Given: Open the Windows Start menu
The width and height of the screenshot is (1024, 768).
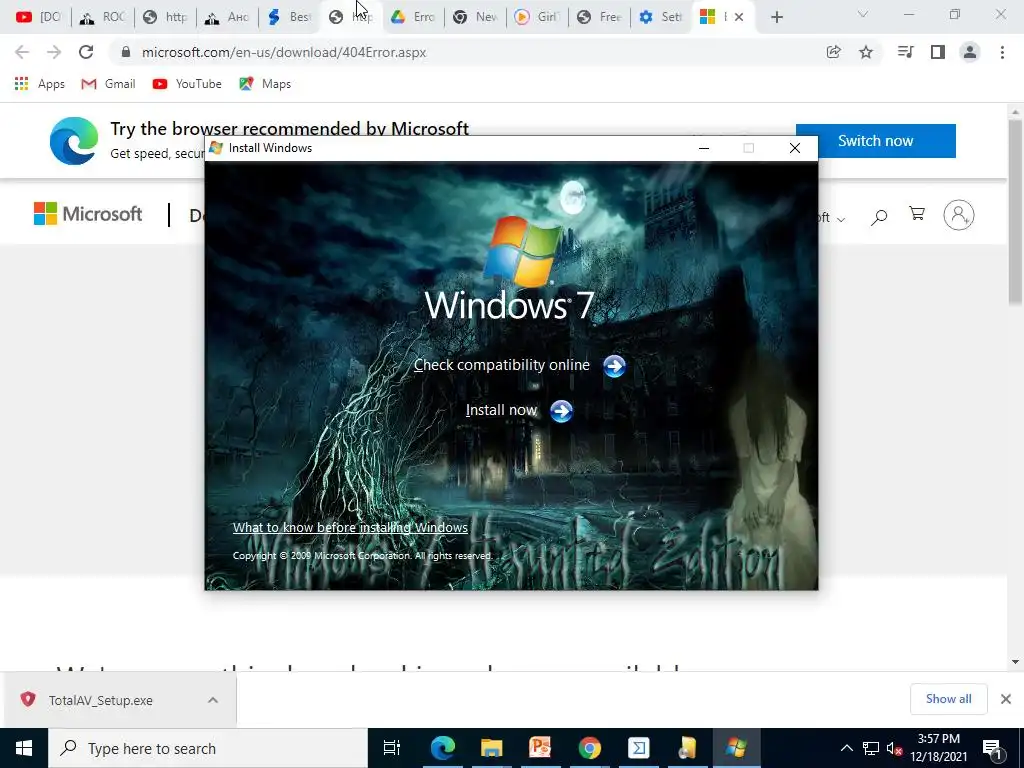Looking at the screenshot, I should pyautogui.click(x=24, y=748).
